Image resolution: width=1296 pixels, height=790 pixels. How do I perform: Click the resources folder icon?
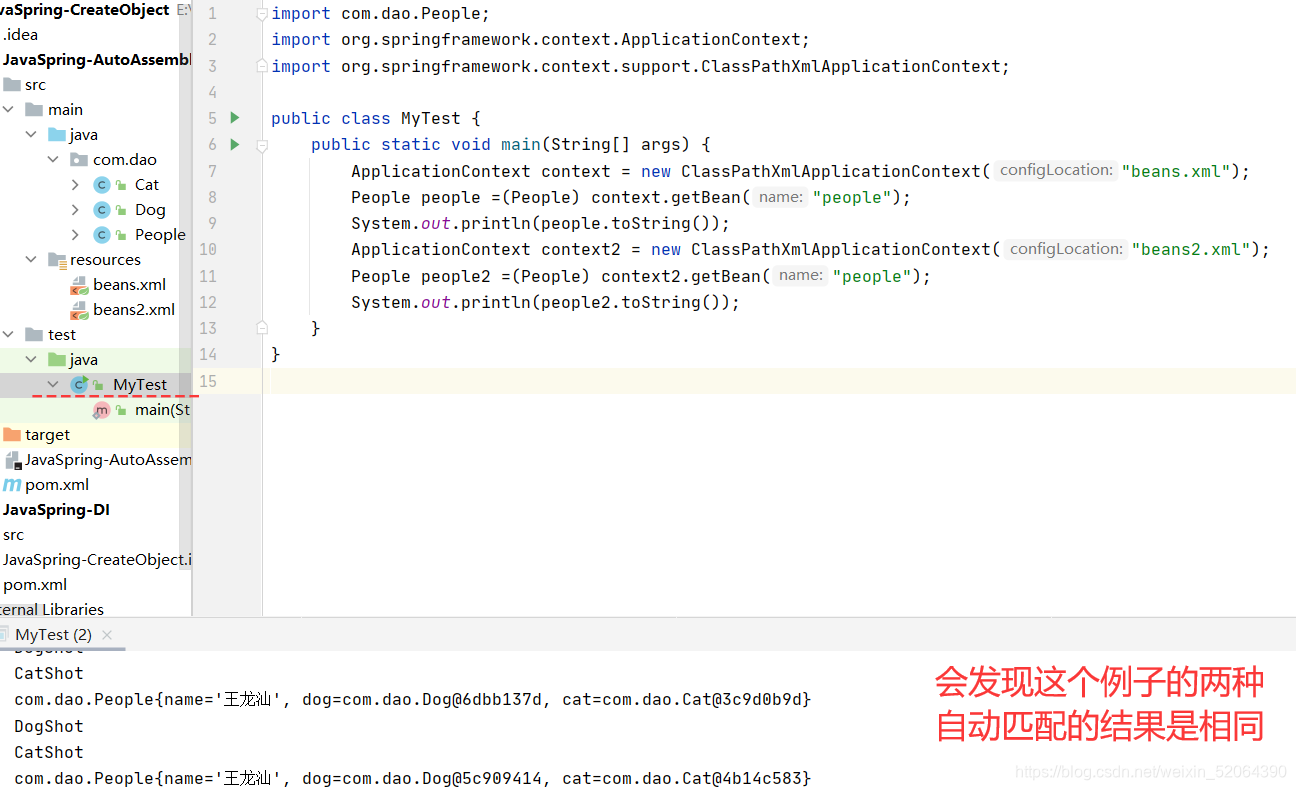[57, 260]
